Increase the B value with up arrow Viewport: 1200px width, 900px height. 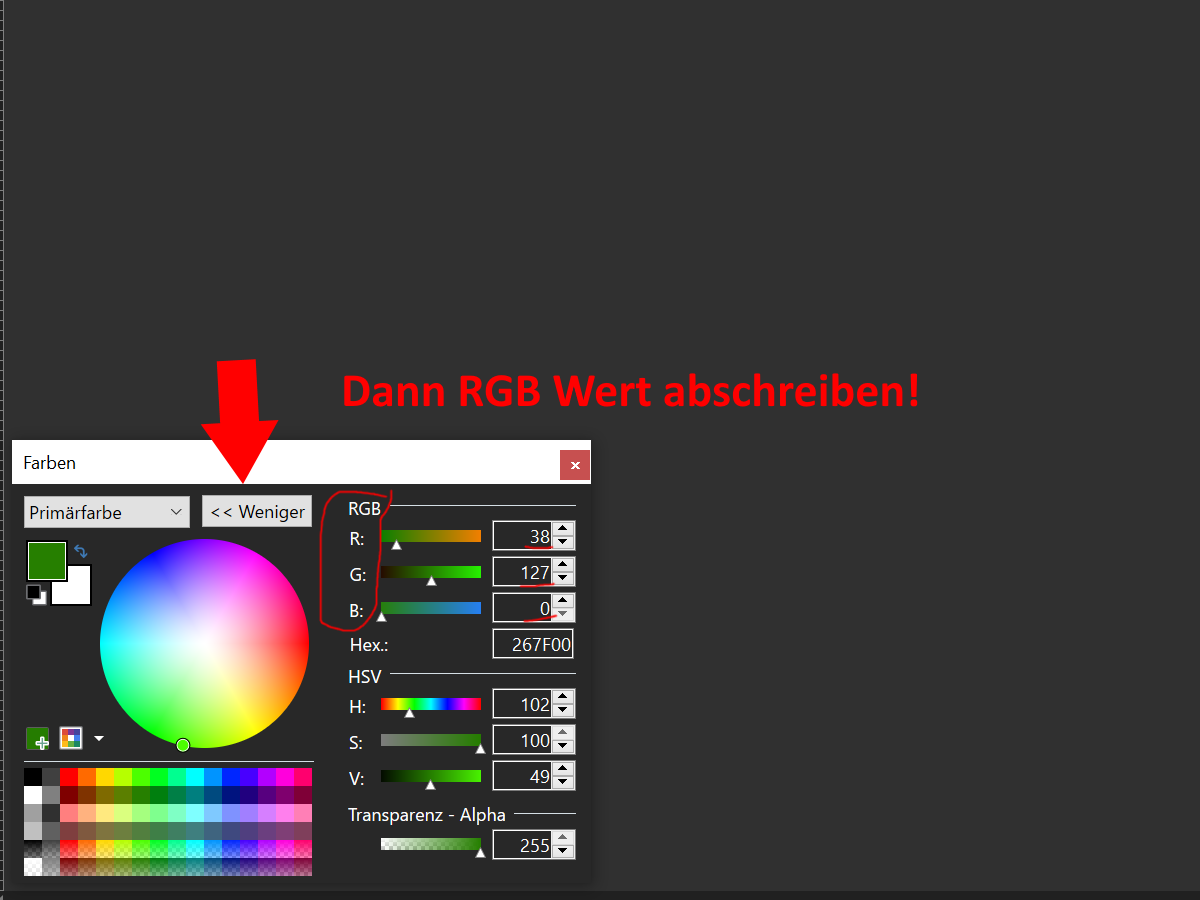pos(564,601)
